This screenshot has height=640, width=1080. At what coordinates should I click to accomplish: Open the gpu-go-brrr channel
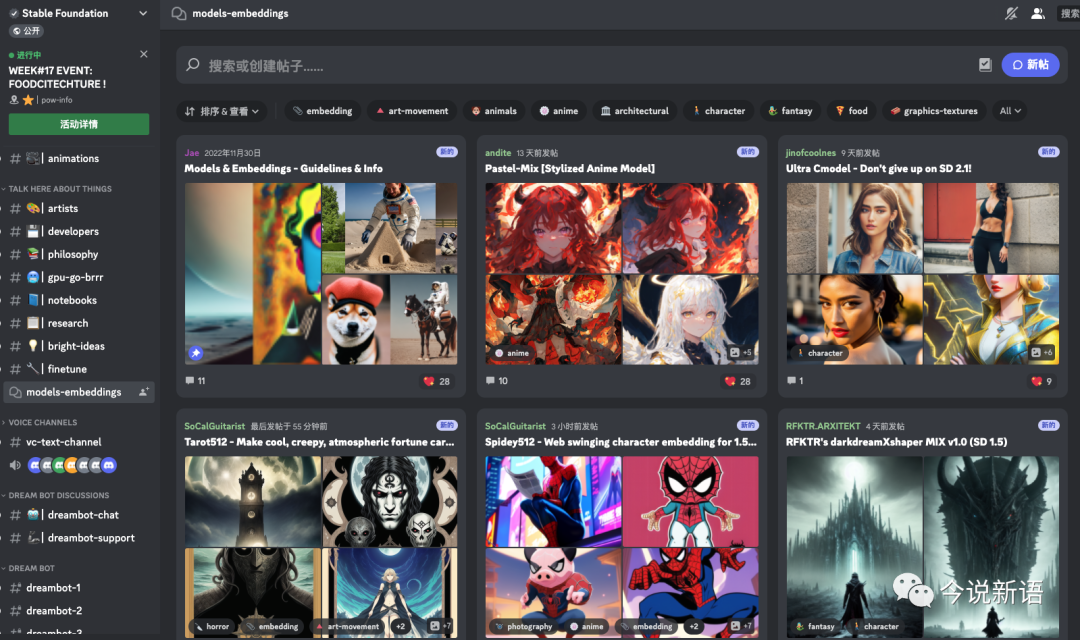point(77,277)
